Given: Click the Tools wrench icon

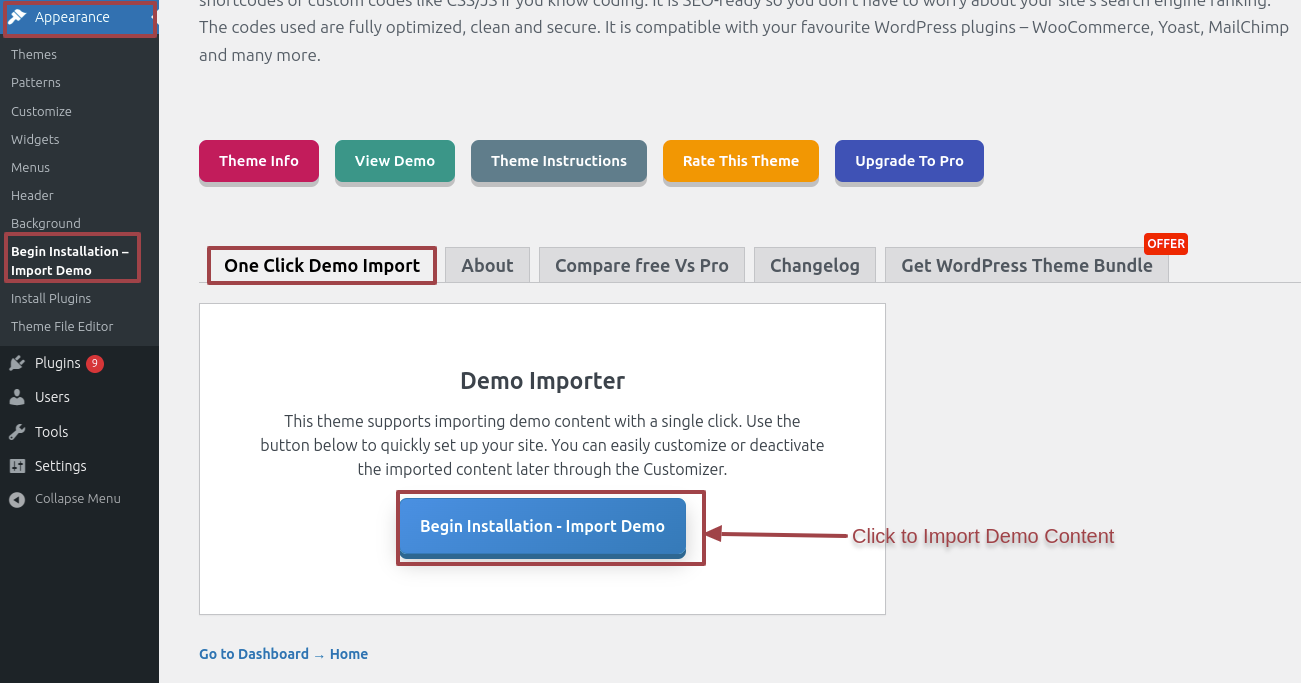Looking at the screenshot, I should click(x=17, y=432).
